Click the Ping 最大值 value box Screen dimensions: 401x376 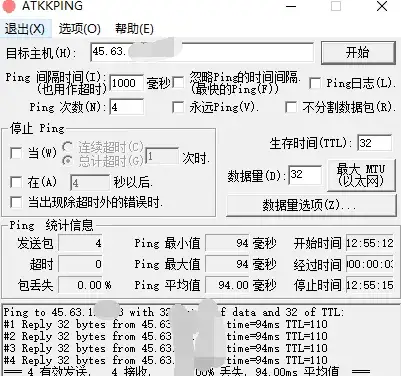(227, 264)
